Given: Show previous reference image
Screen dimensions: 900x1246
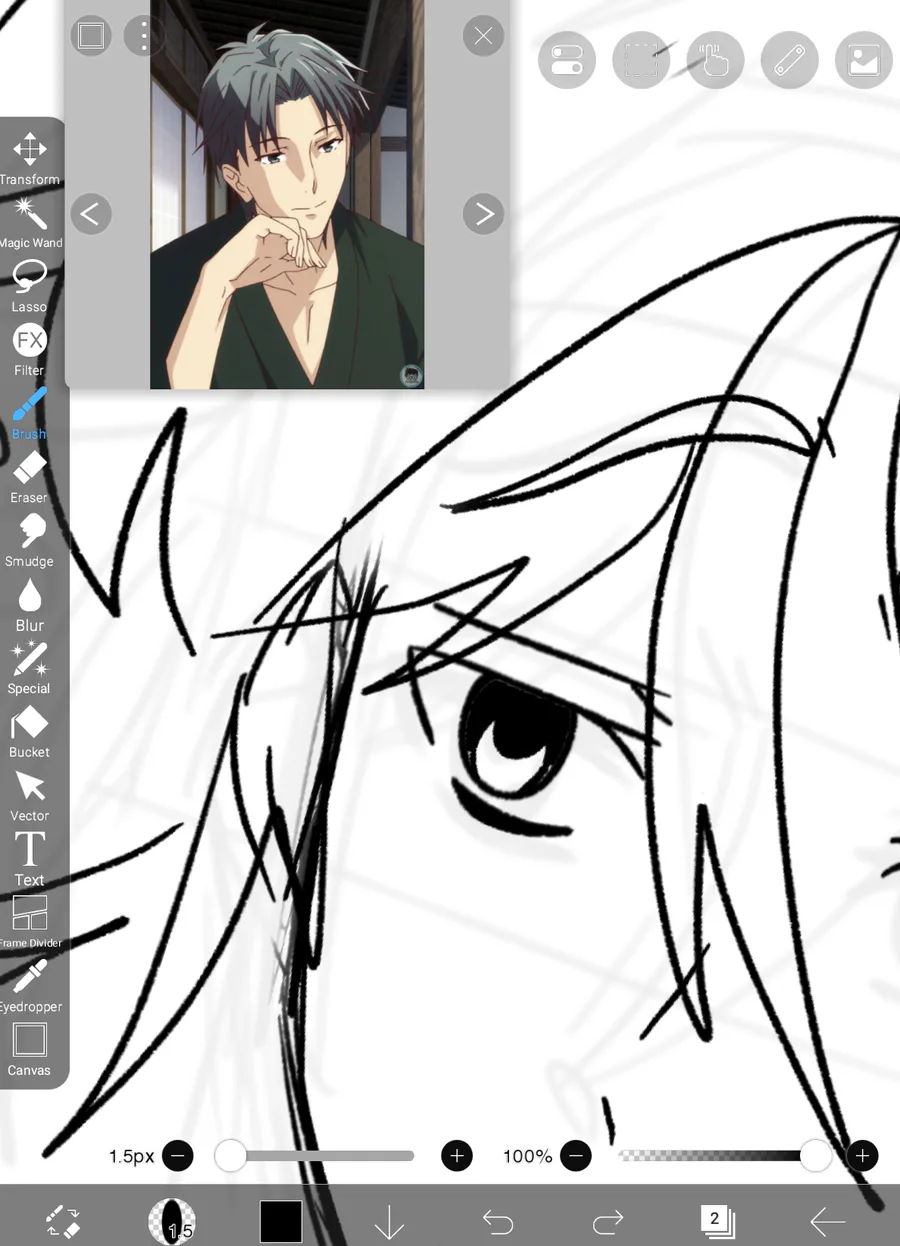Looking at the screenshot, I should tap(90, 213).
